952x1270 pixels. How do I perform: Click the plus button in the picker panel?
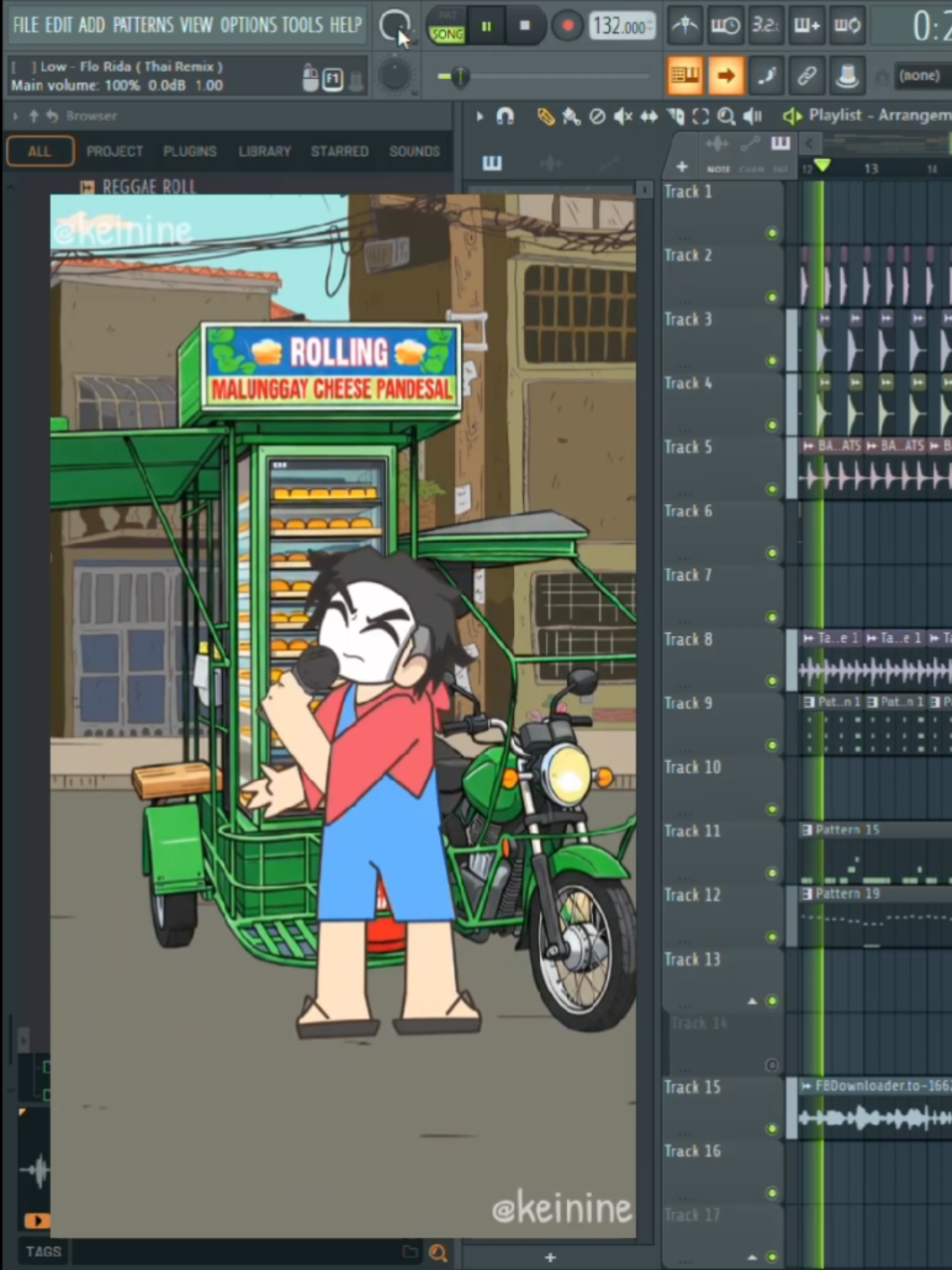pos(550,1258)
